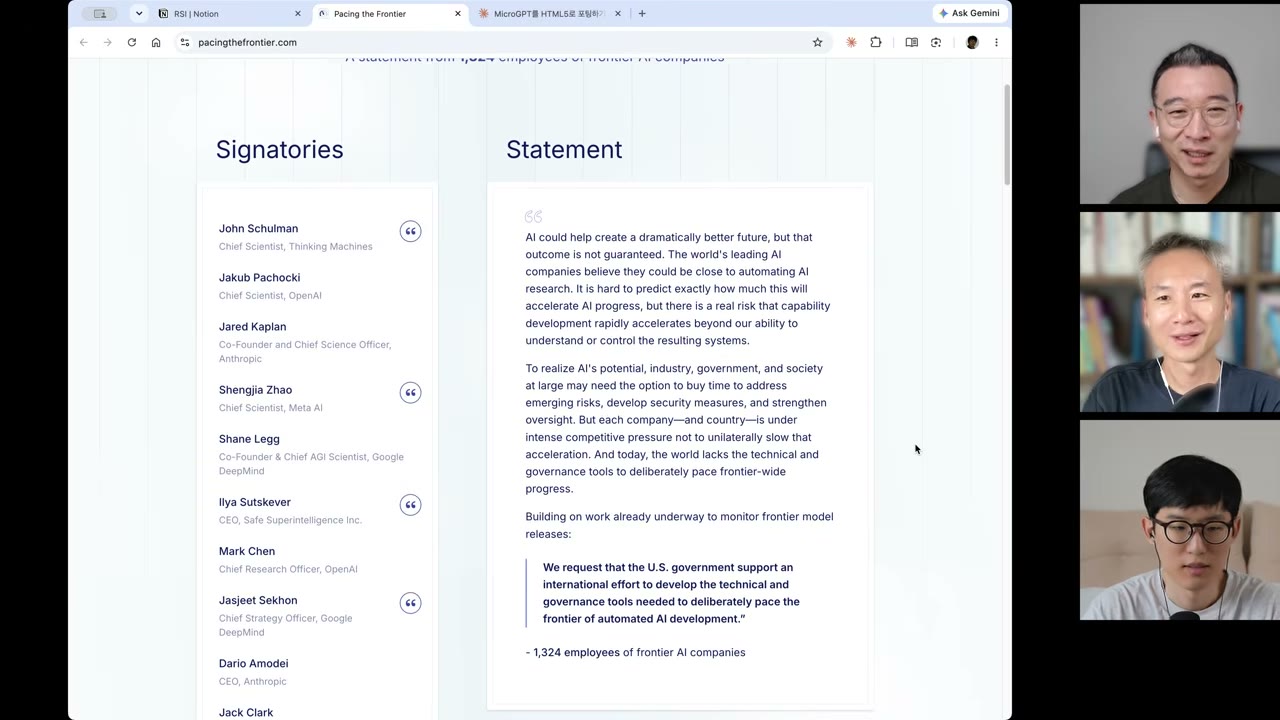
Task: Click the Ask Gemini button
Action: (x=969, y=13)
